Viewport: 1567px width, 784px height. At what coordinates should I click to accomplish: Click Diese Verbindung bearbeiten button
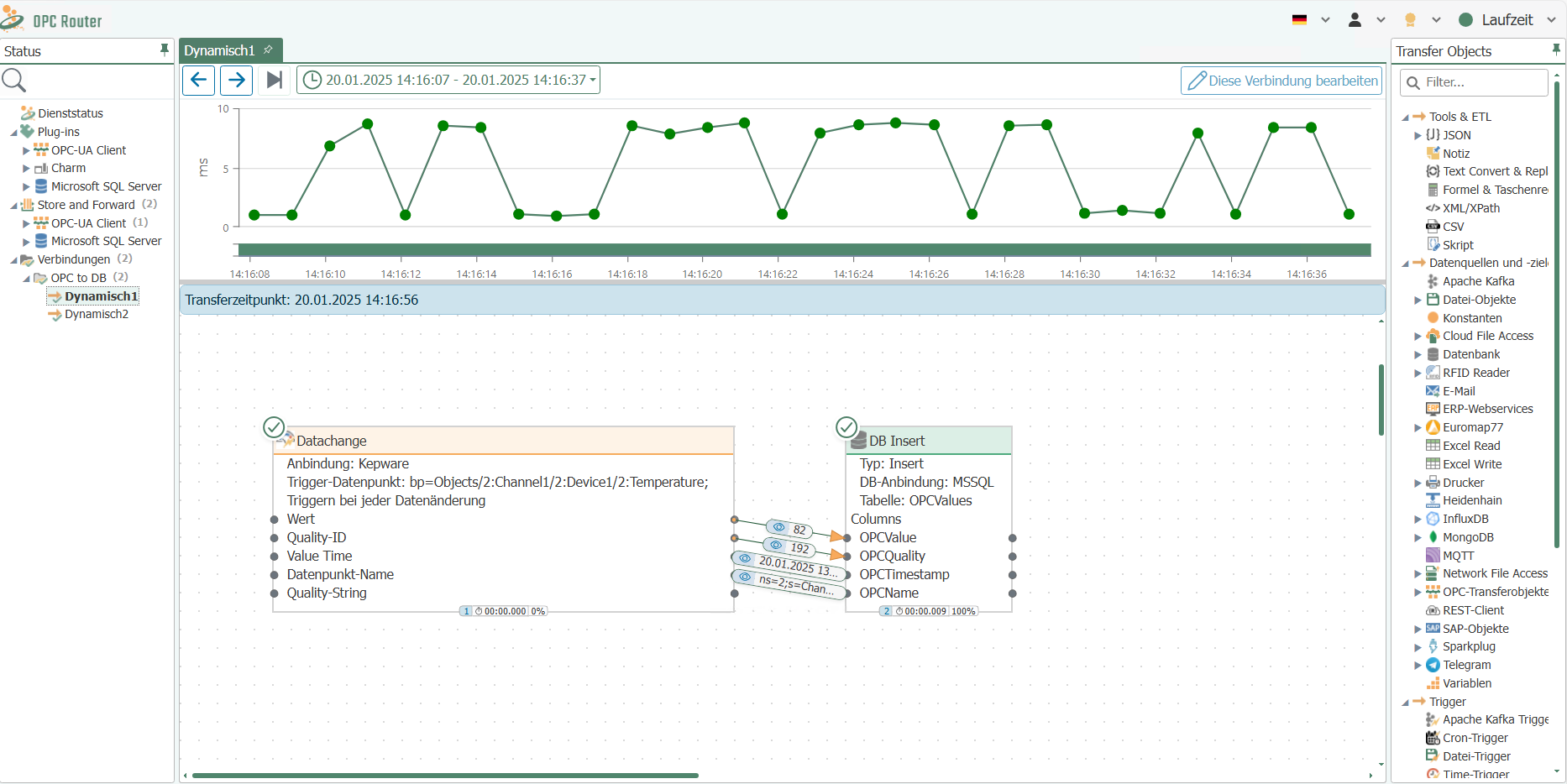tap(1281, 81)
